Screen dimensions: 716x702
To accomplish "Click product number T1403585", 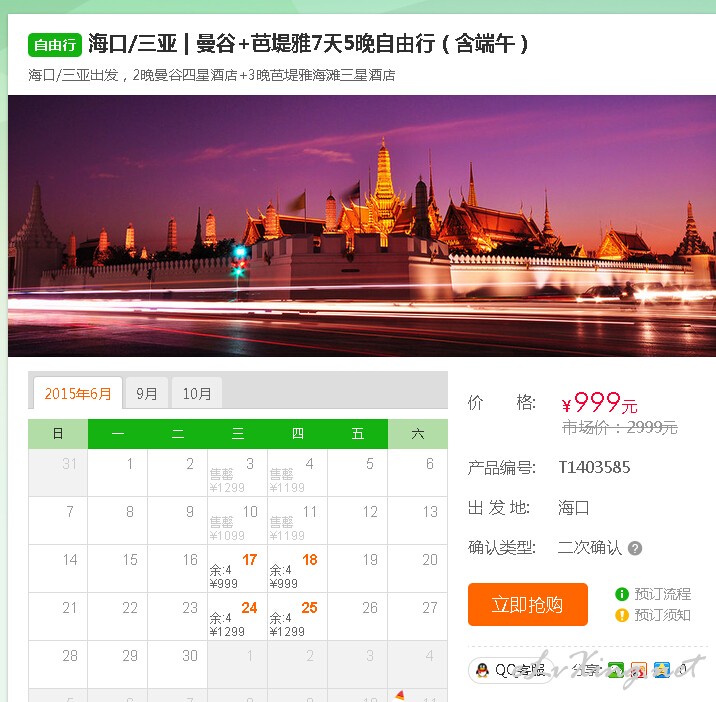I will click(x=594, y=467).
